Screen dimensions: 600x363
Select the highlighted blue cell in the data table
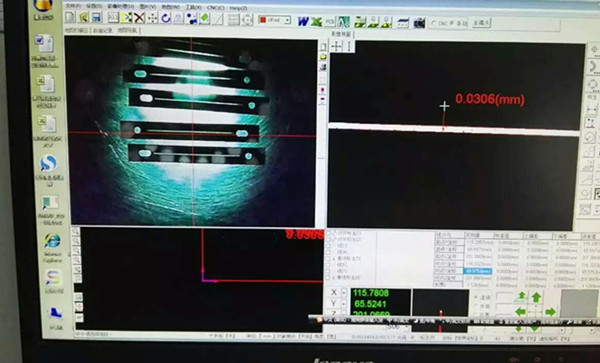click(x=478, y=271)
